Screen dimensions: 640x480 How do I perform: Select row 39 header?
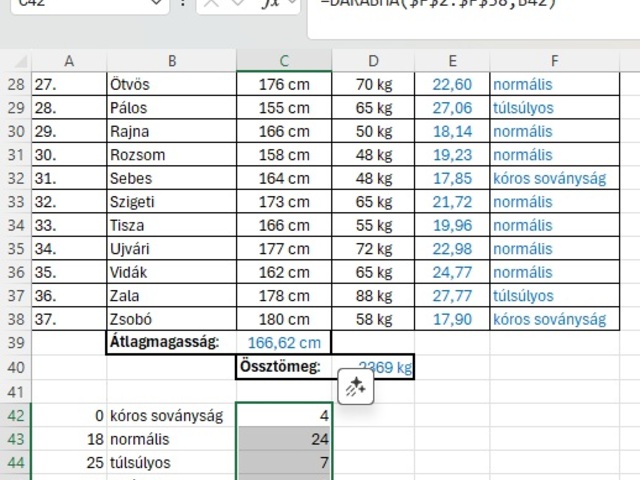(x=15, y=343)
